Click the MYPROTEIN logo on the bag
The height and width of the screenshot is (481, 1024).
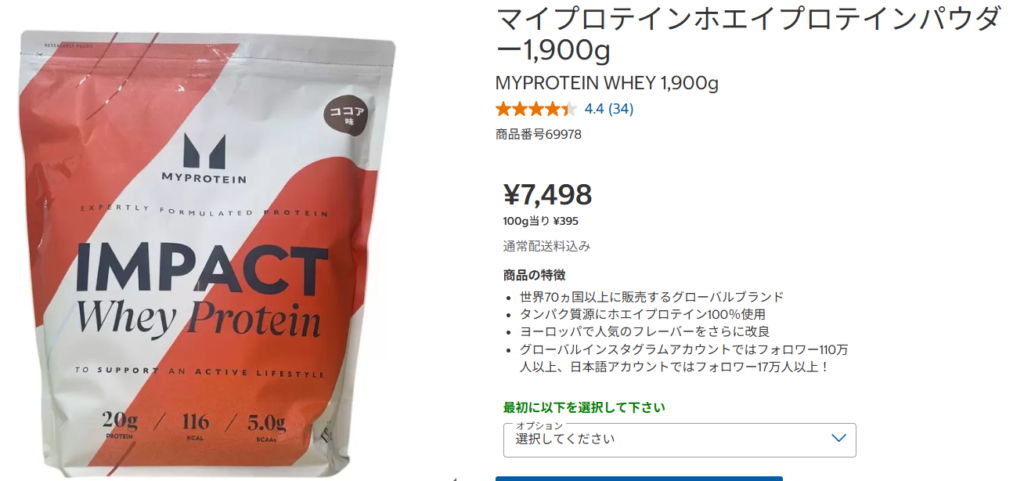(x=204, y=160)
